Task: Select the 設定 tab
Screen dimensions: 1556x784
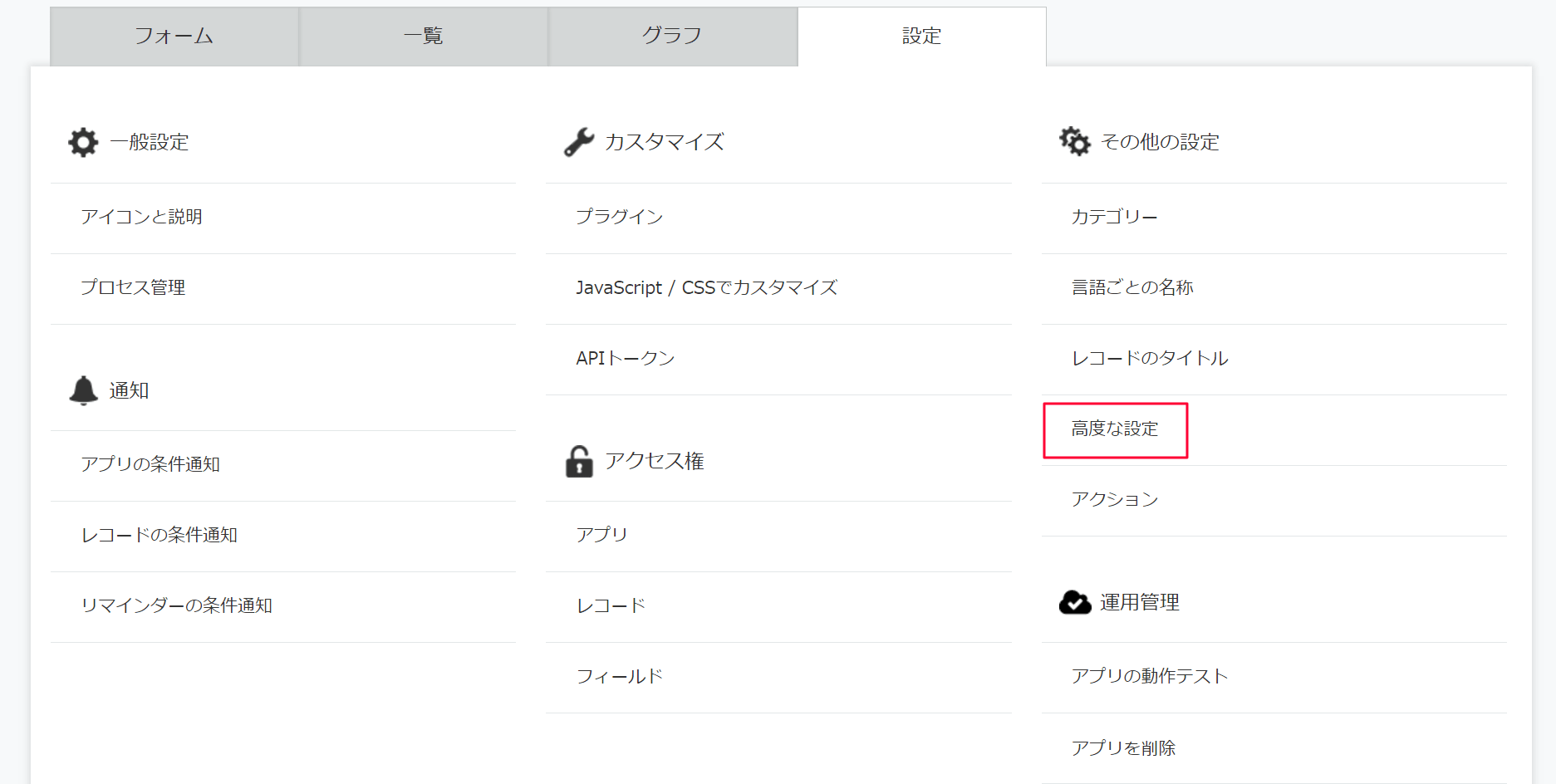Action: pyautogui.click(x=922, y=37)
